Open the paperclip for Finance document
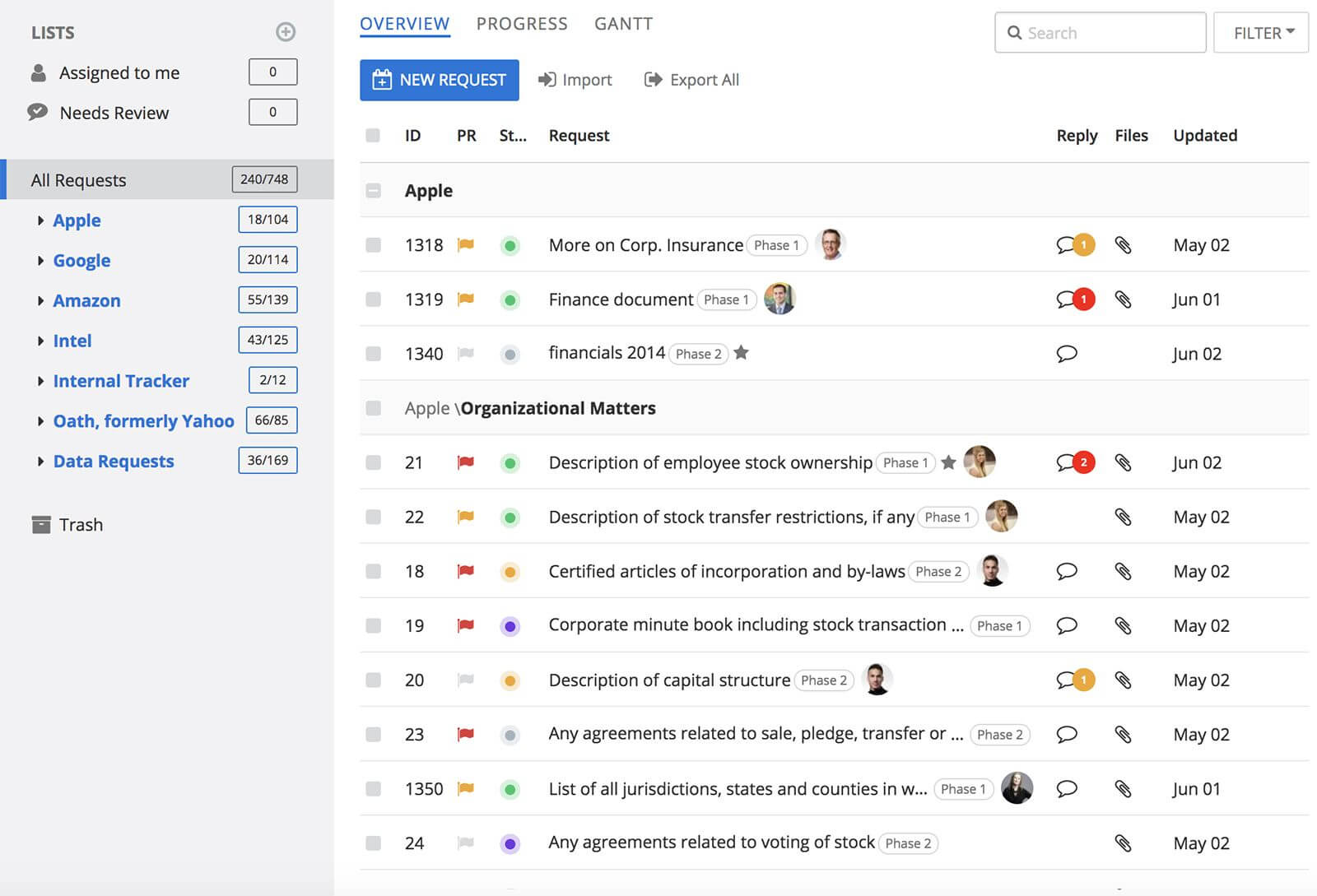Screen dimensions: 1317x896 (1123, 299)
